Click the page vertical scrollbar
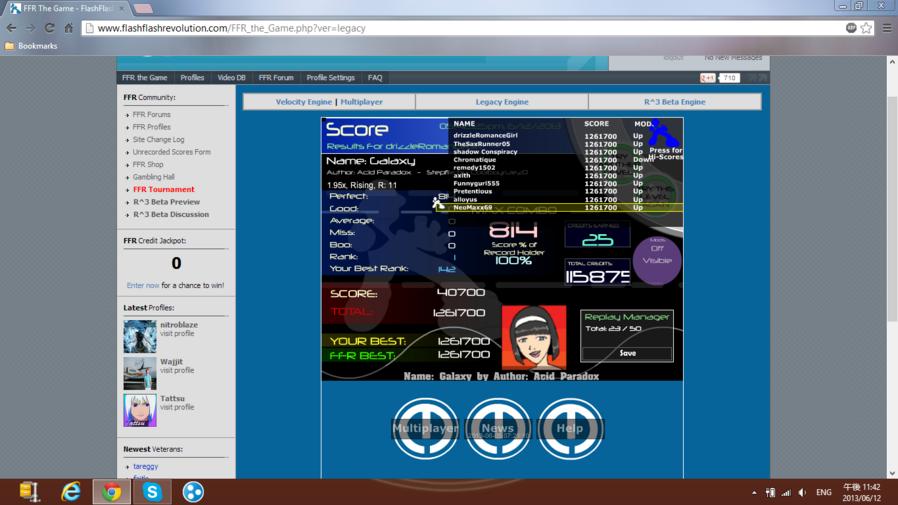This screenshot has width=898, height=505. pyautogui.click(x=892, y=209)
